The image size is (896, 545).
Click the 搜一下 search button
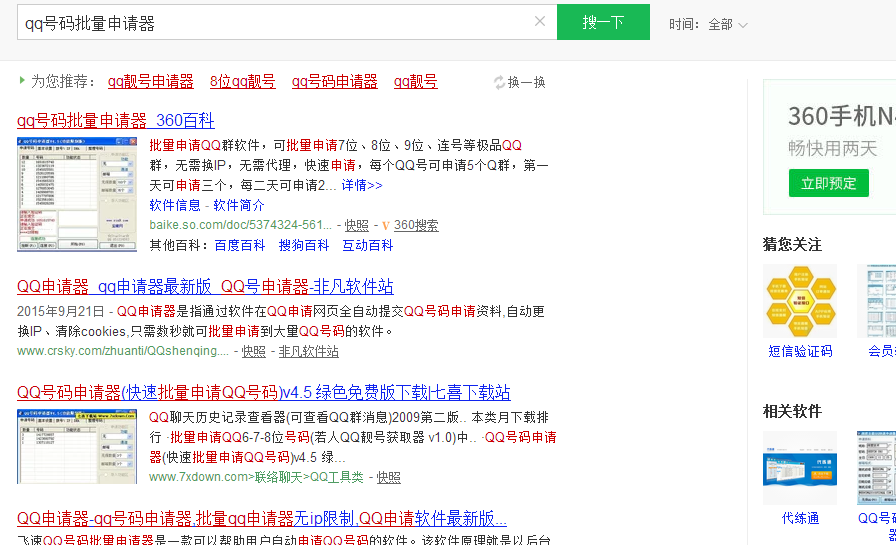(x=603, y=22)
